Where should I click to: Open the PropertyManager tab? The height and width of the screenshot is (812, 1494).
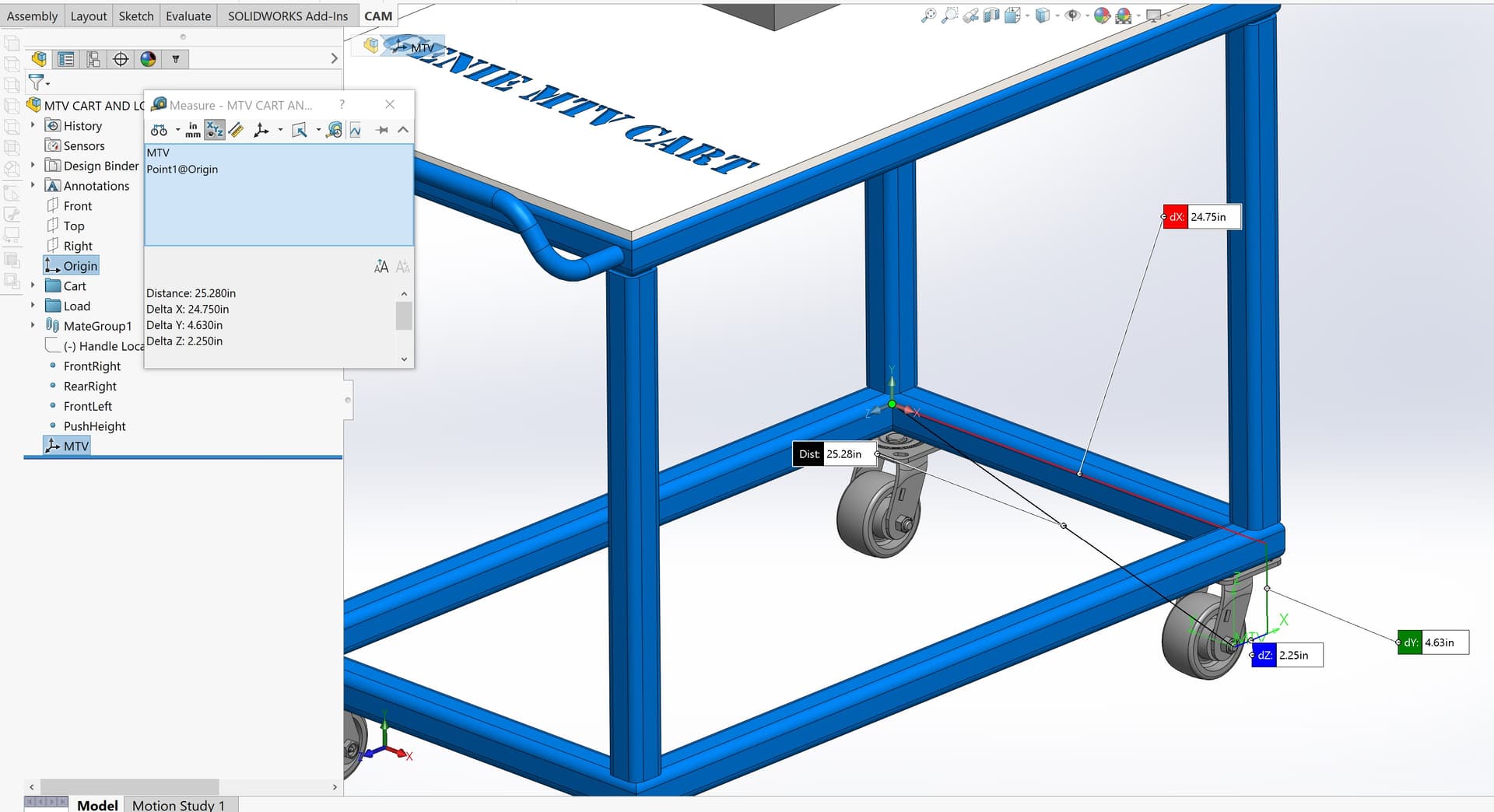[x=66, y=59]
